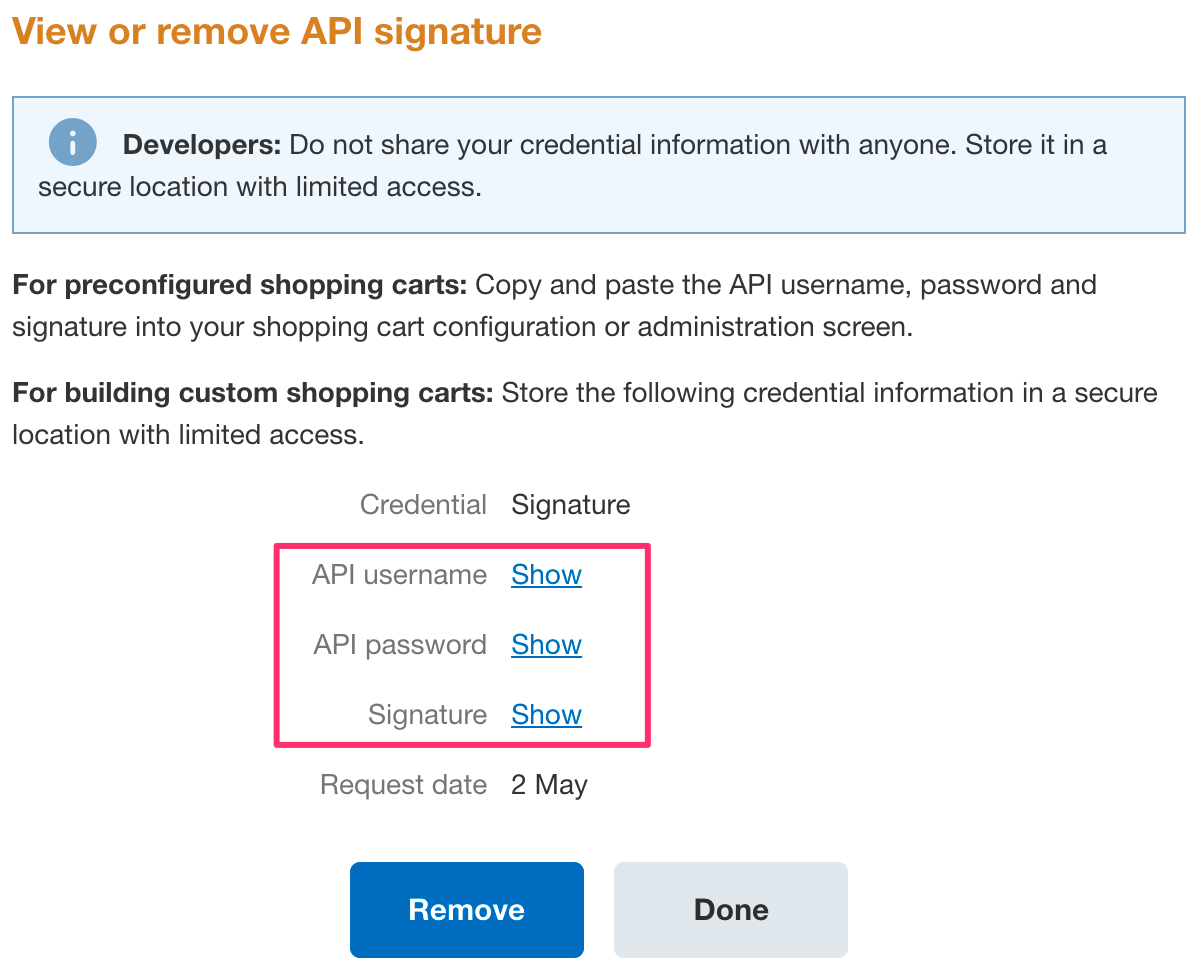Screen dimensions: 1194x976
Task: Click the Credential field label
Action: point(423,505)
